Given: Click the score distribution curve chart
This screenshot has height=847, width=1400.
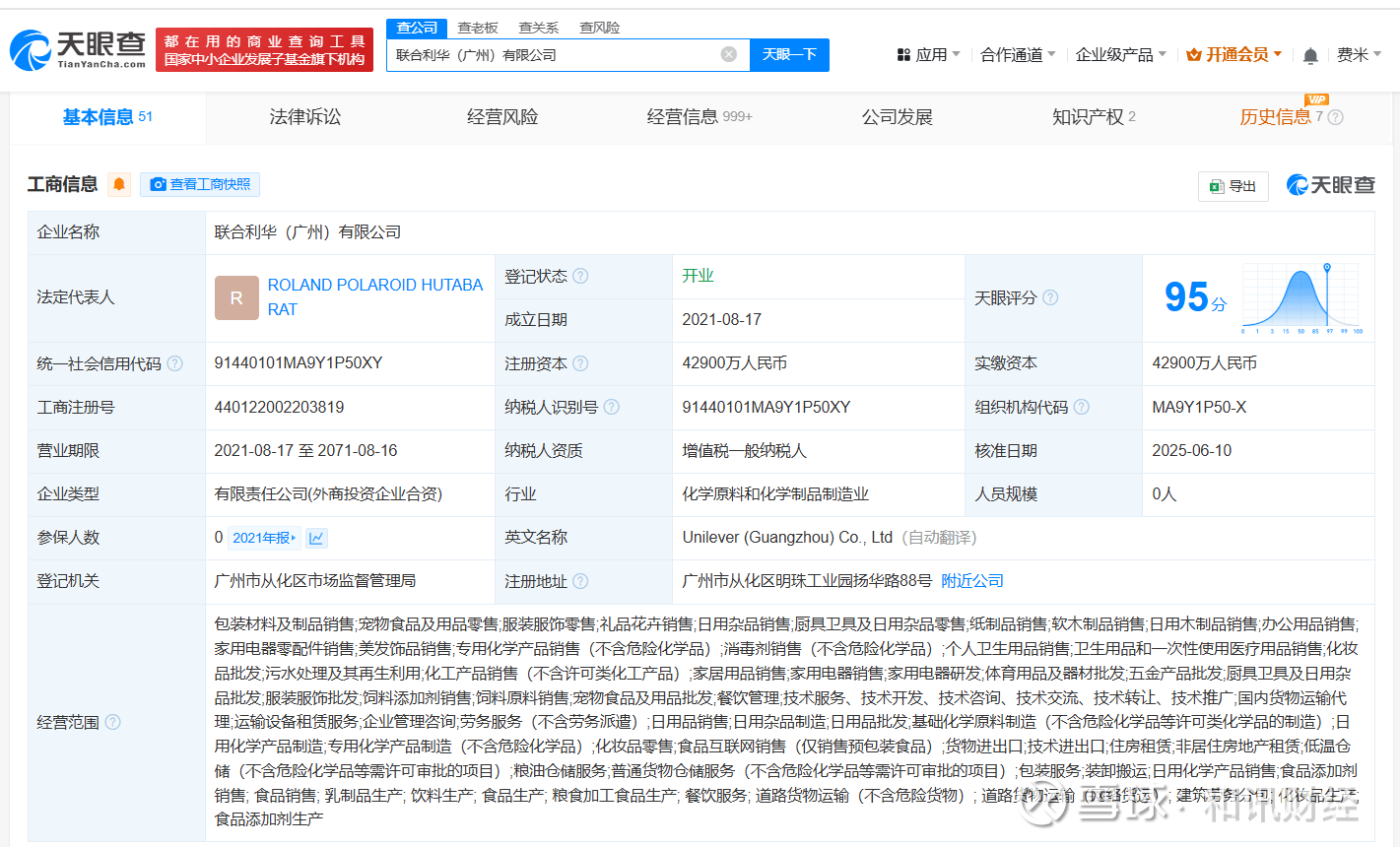Looking at the screenshot, I should click(x=1302, y=297).
